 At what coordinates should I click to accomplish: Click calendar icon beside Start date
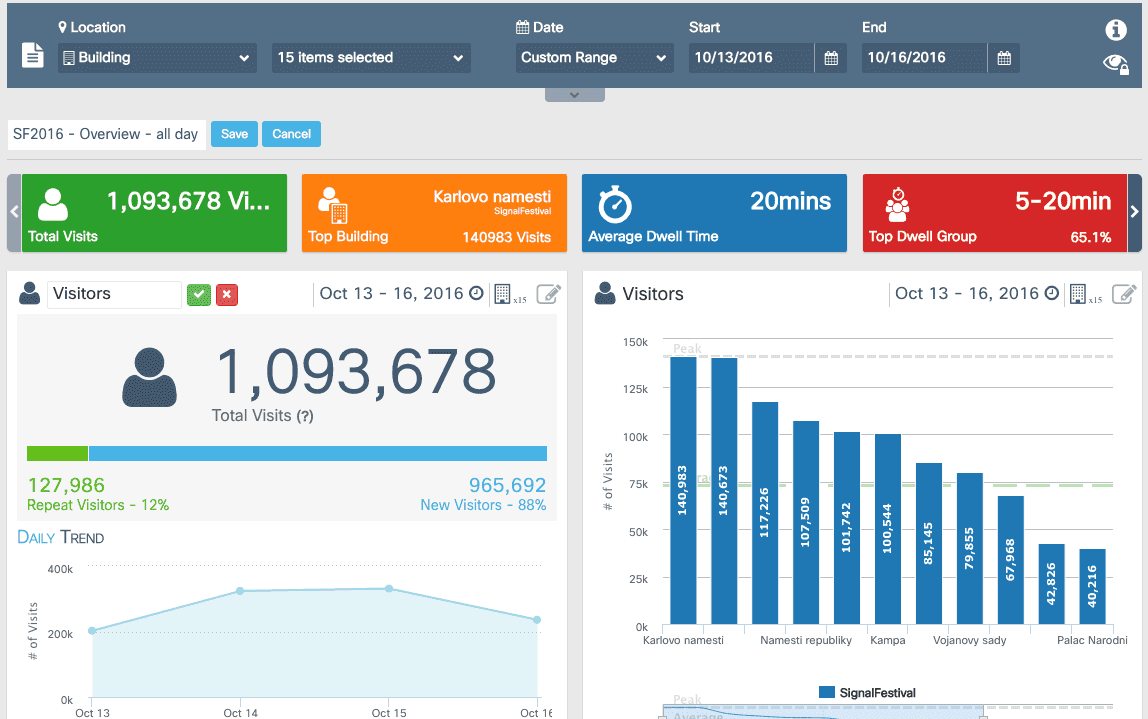(x=831, y=58)
